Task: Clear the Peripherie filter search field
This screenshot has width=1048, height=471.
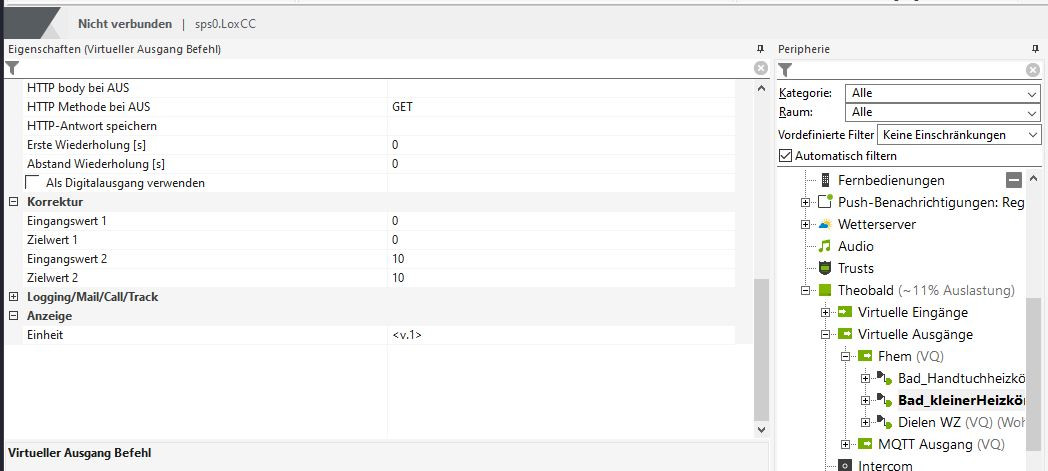Action: [x=1033, y=69]
